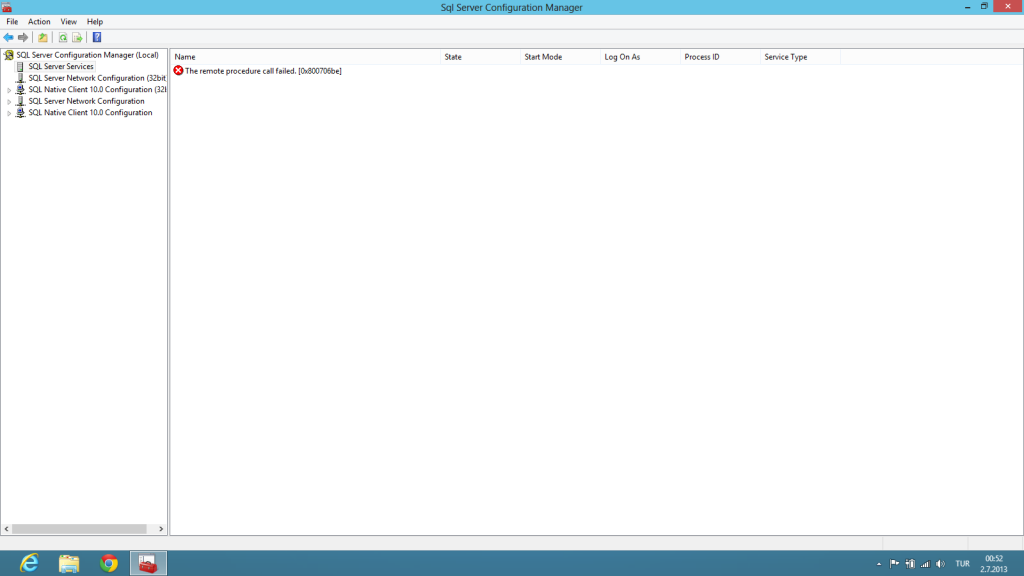Close the Sql Server Configuration Manager window

coord(1008,7)
